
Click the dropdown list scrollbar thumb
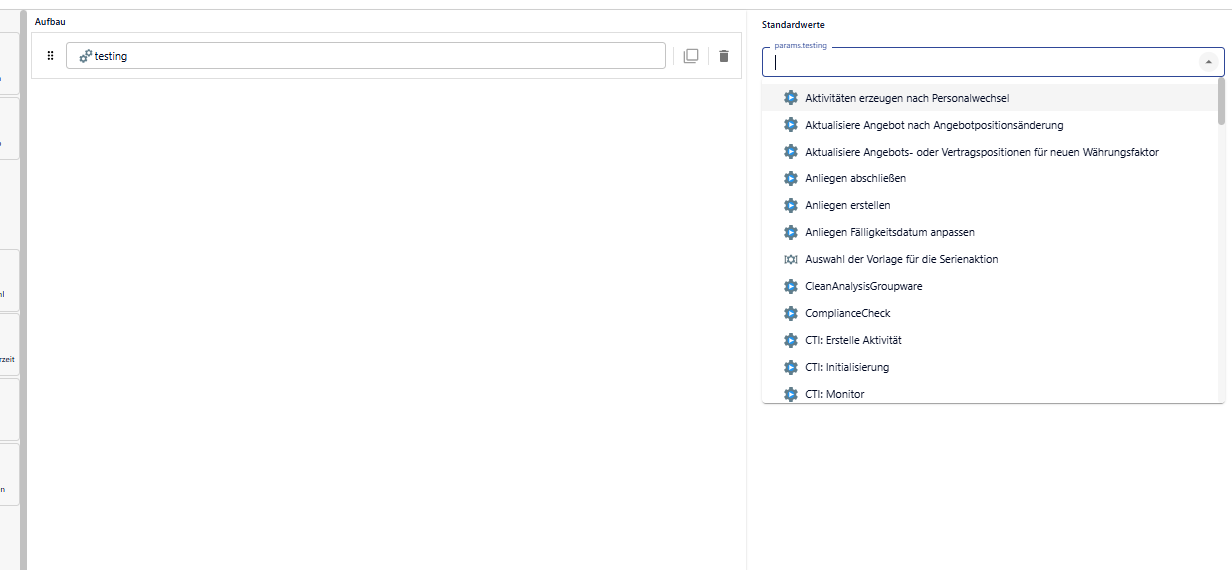1220,102
